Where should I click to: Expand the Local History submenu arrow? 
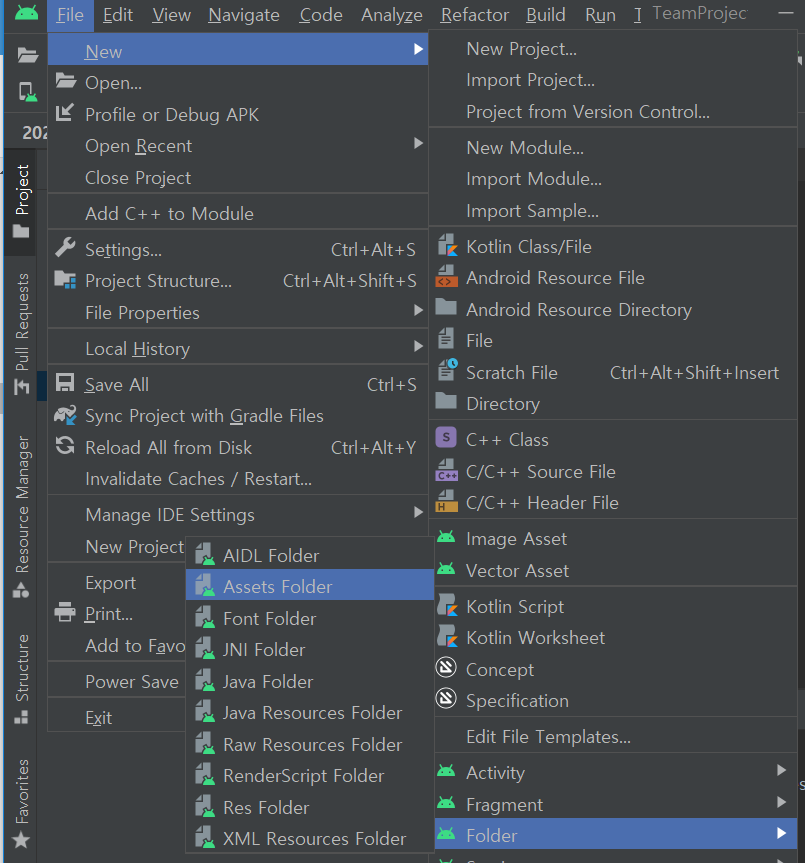pyautogui.click(x=419, y=346)
